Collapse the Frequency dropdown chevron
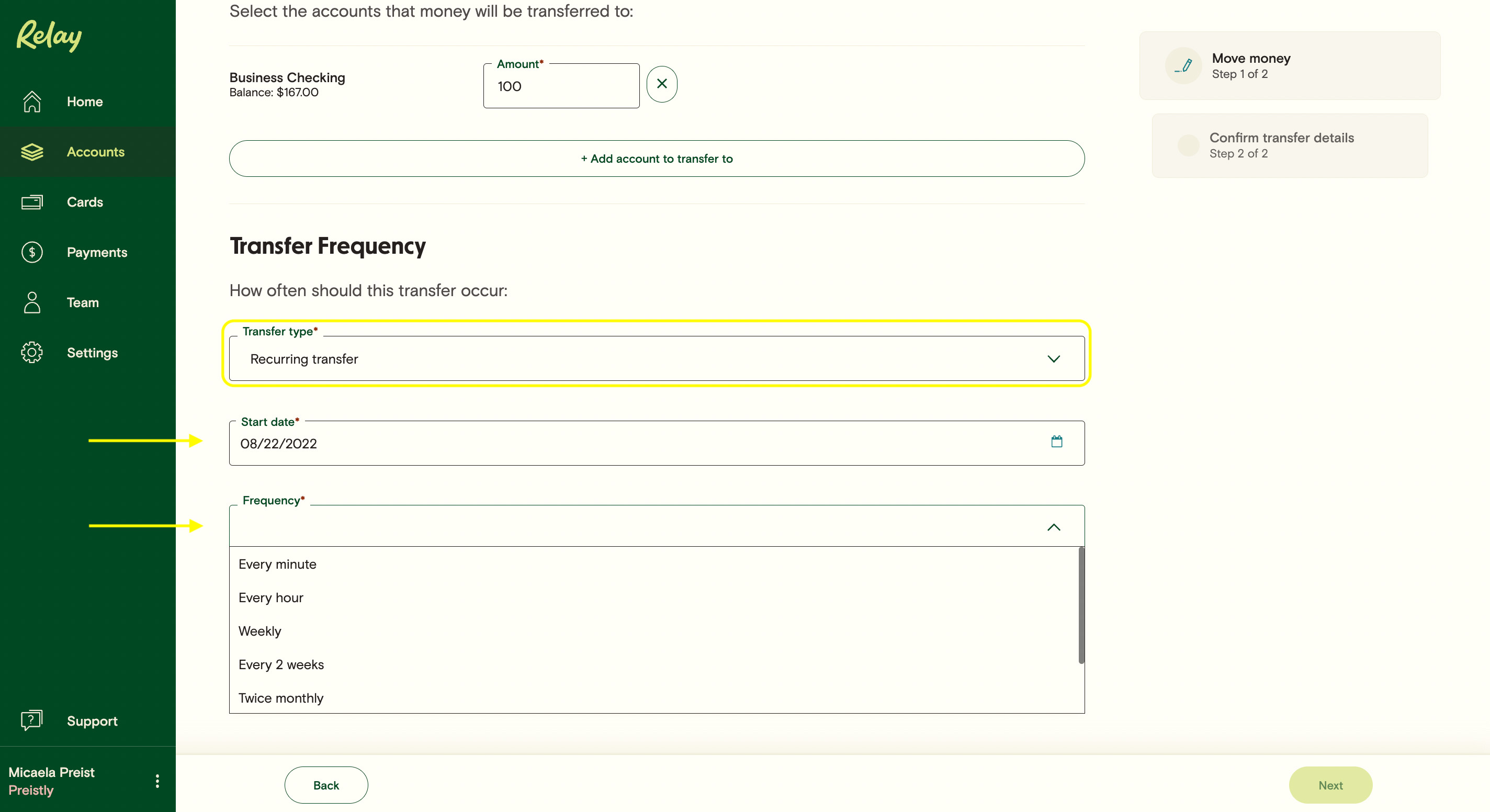This screenshot has width=1490, height=812. tap(1053, 527)
